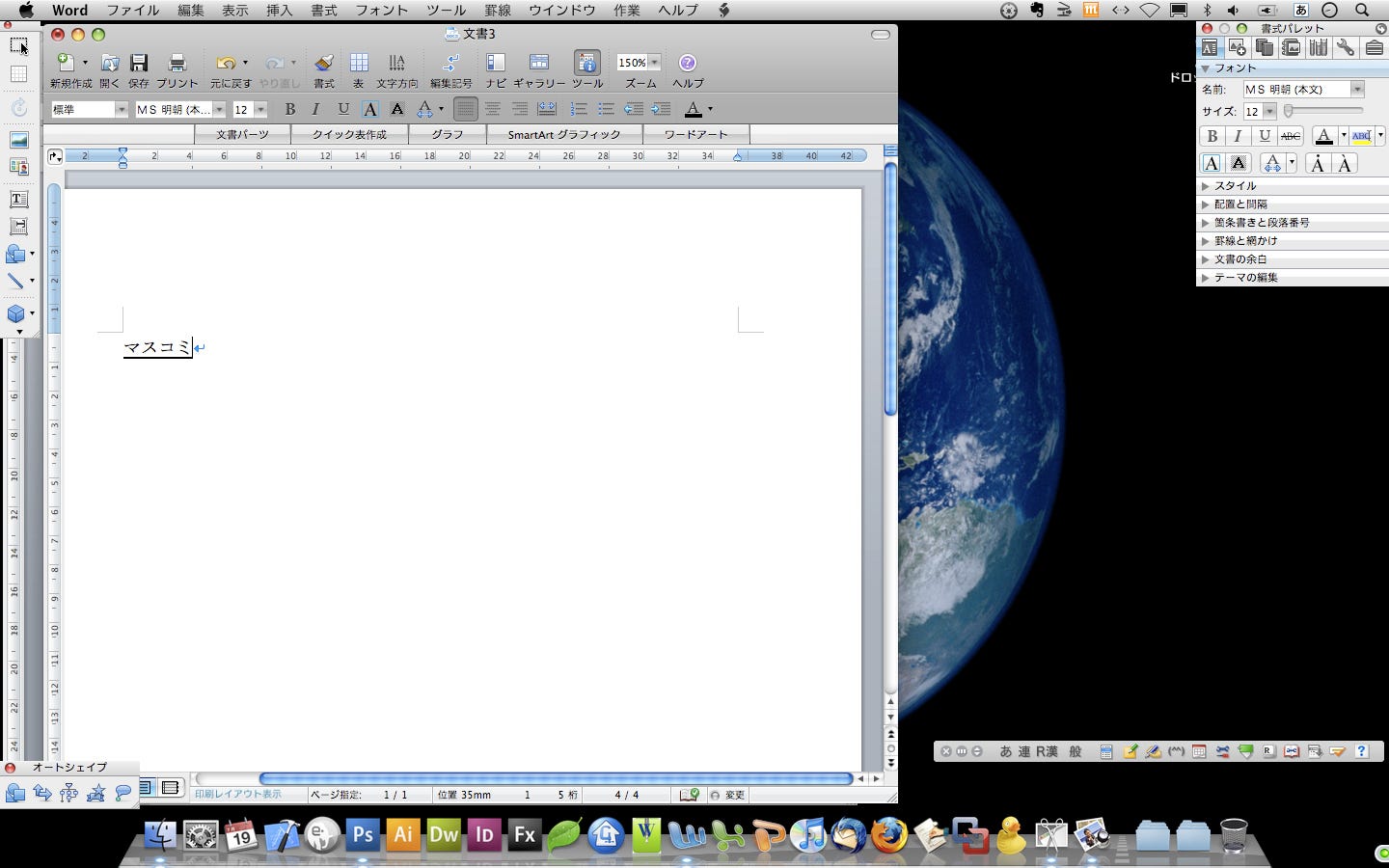Screen dimensions: 1389x868
Task: Toggle editing marks (編集記号) icon
Action: 450,63
